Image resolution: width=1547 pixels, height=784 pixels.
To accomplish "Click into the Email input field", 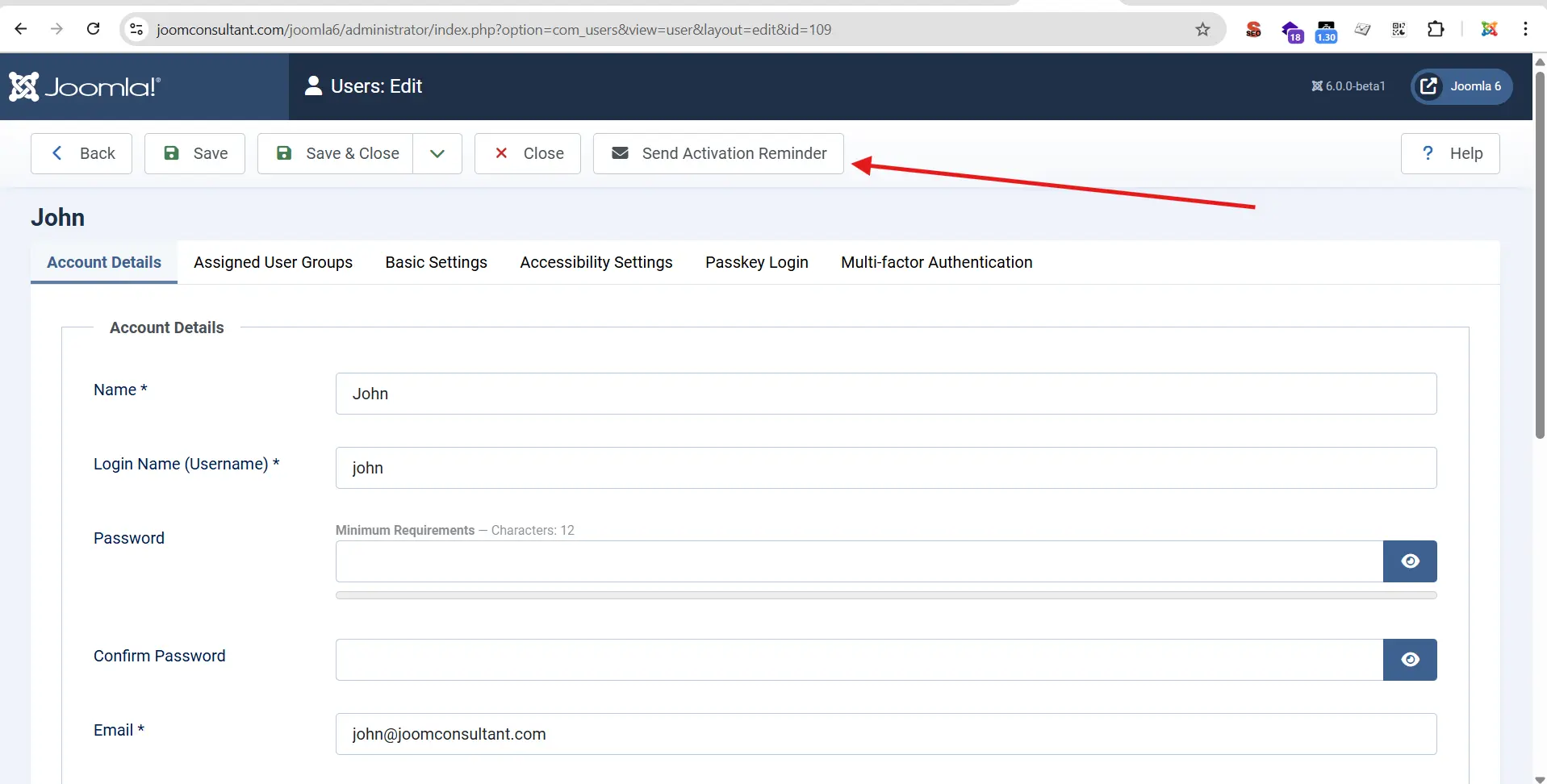I will 885,734.
